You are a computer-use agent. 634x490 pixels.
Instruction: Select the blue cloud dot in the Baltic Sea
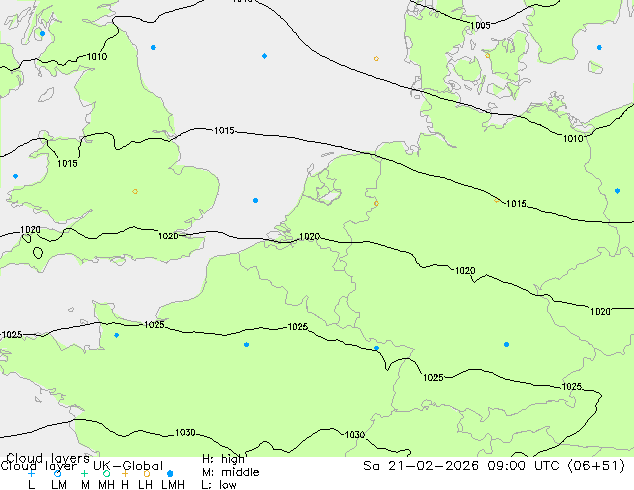point(599,48)
